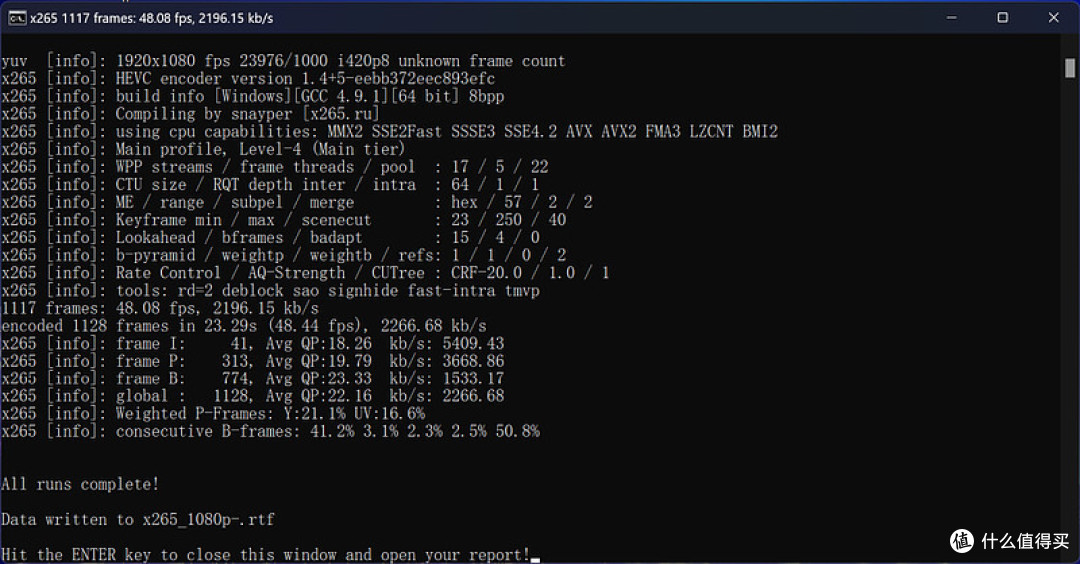The width and height of the screenshot is (1080, 564).
Task: Click the 'Weighted P-Frames' statistics line
Action: (213, 414)
